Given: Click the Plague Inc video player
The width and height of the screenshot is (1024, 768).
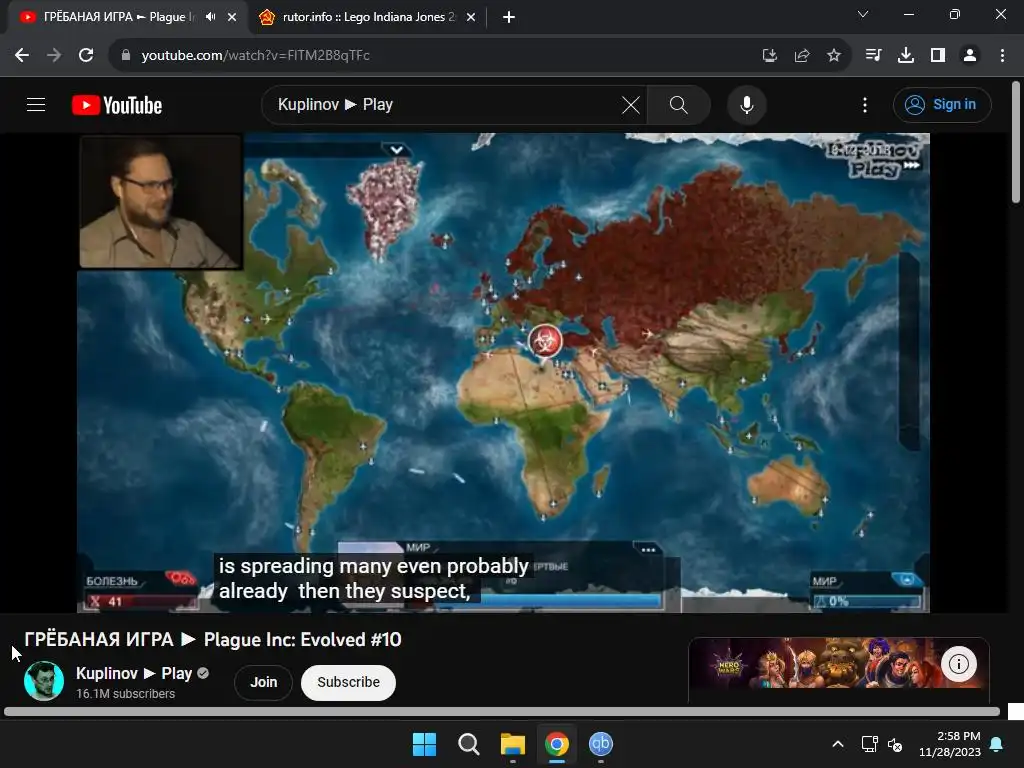Looking at the screenshot, I should (x=503, y=372).
